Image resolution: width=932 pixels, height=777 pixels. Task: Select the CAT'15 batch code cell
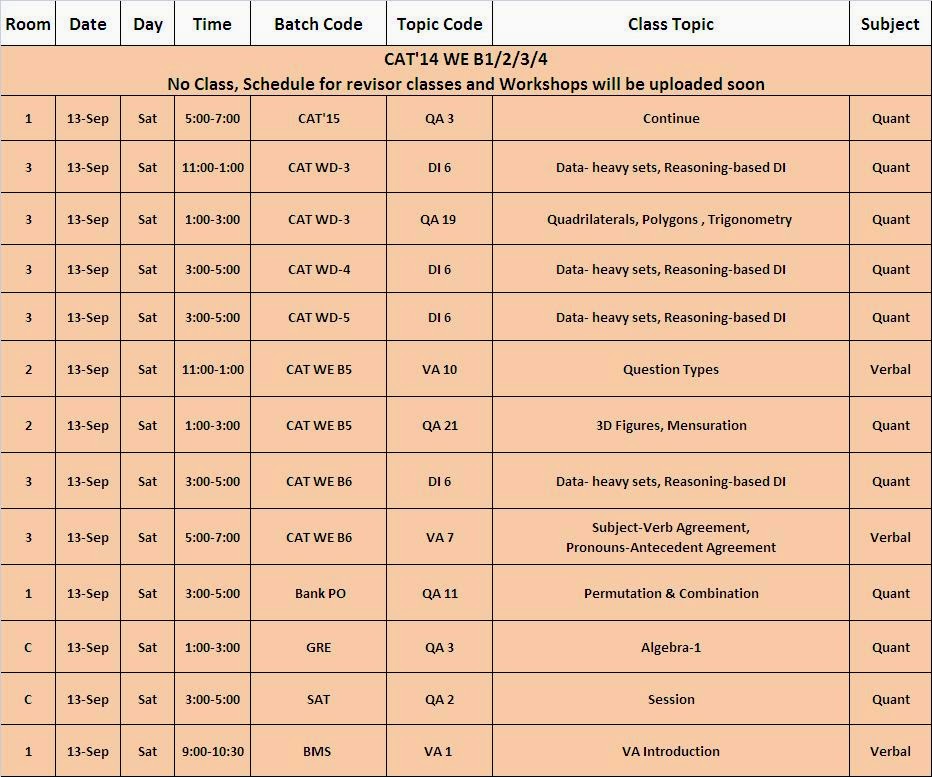[319, 118]
